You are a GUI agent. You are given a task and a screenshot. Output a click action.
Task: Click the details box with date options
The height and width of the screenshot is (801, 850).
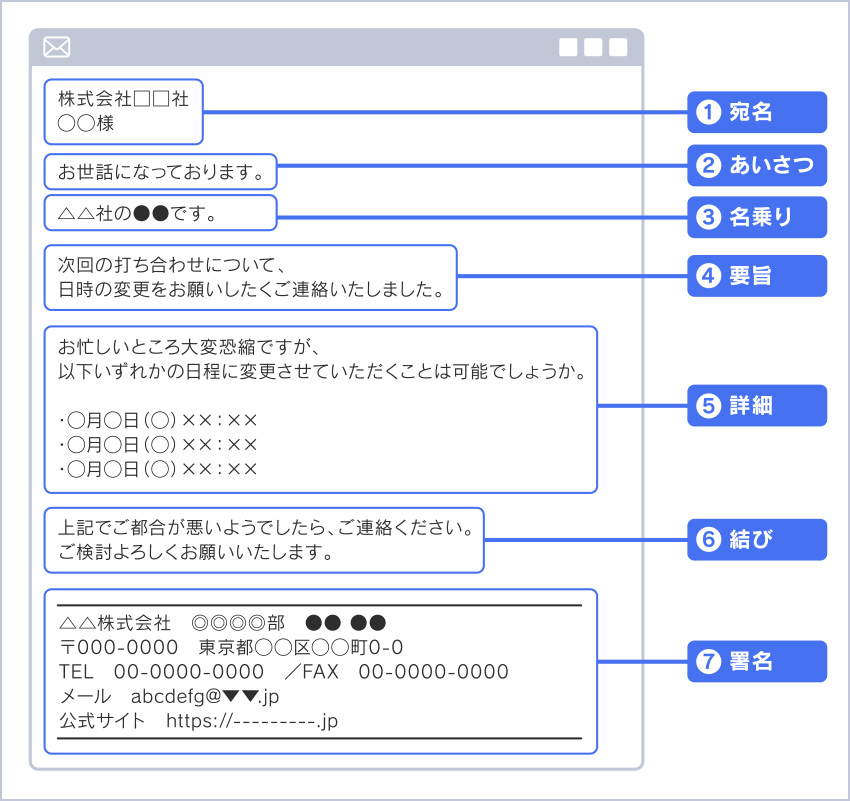coord(320,409)
